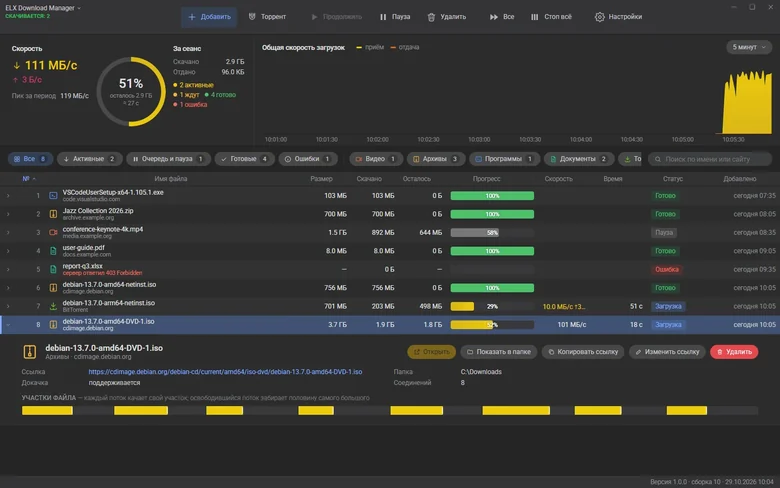This screenshot has width=780, height=488.
Task: Click Изменить ссылку button
Action: pos(667,352)
